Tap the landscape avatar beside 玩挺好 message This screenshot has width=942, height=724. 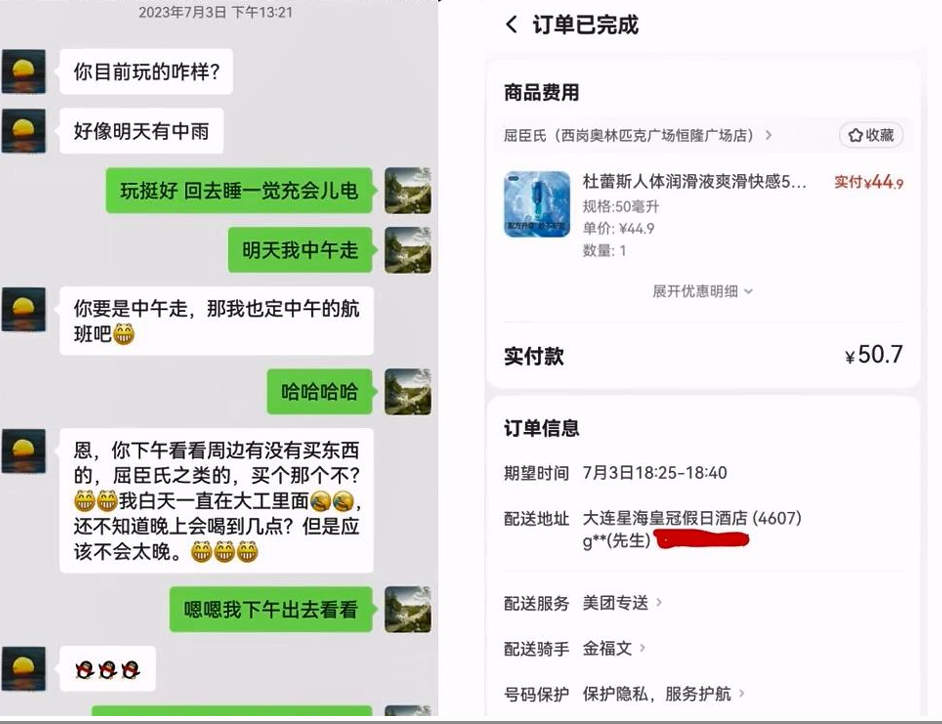coord(408,190)
